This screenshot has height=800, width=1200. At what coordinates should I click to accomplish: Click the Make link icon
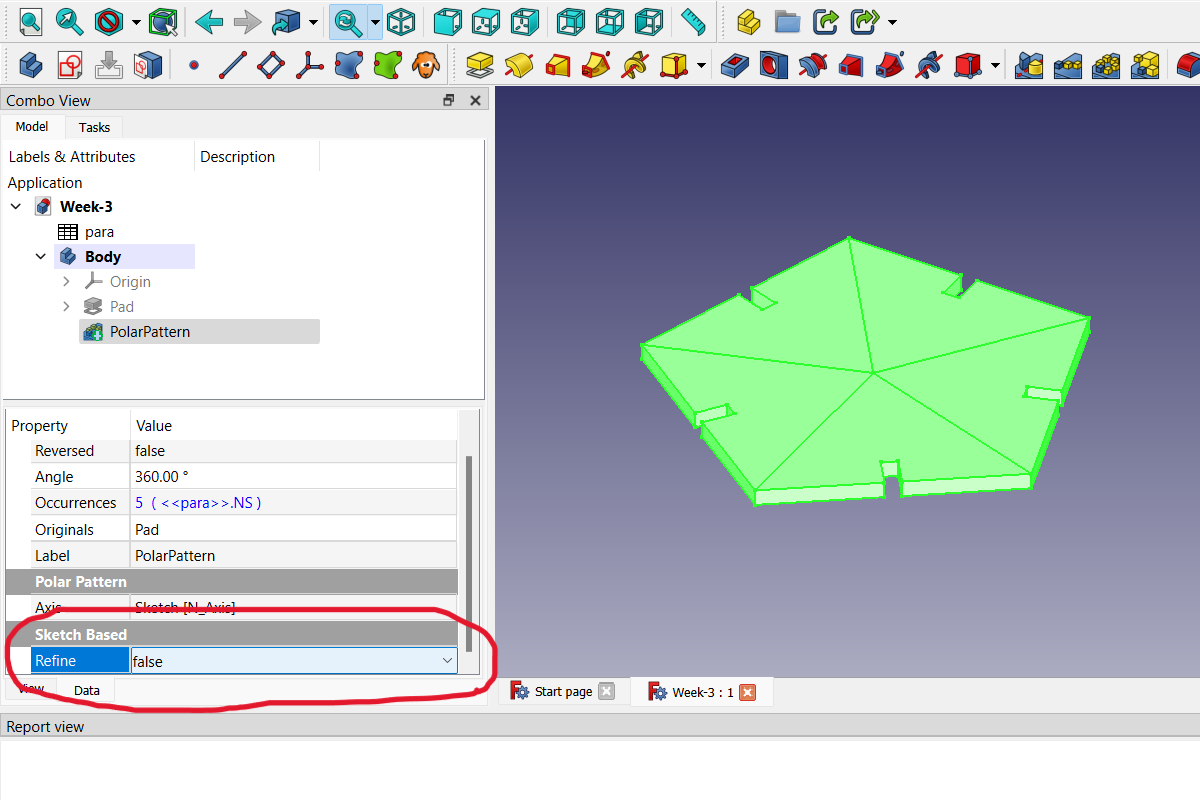coord(825,20)
